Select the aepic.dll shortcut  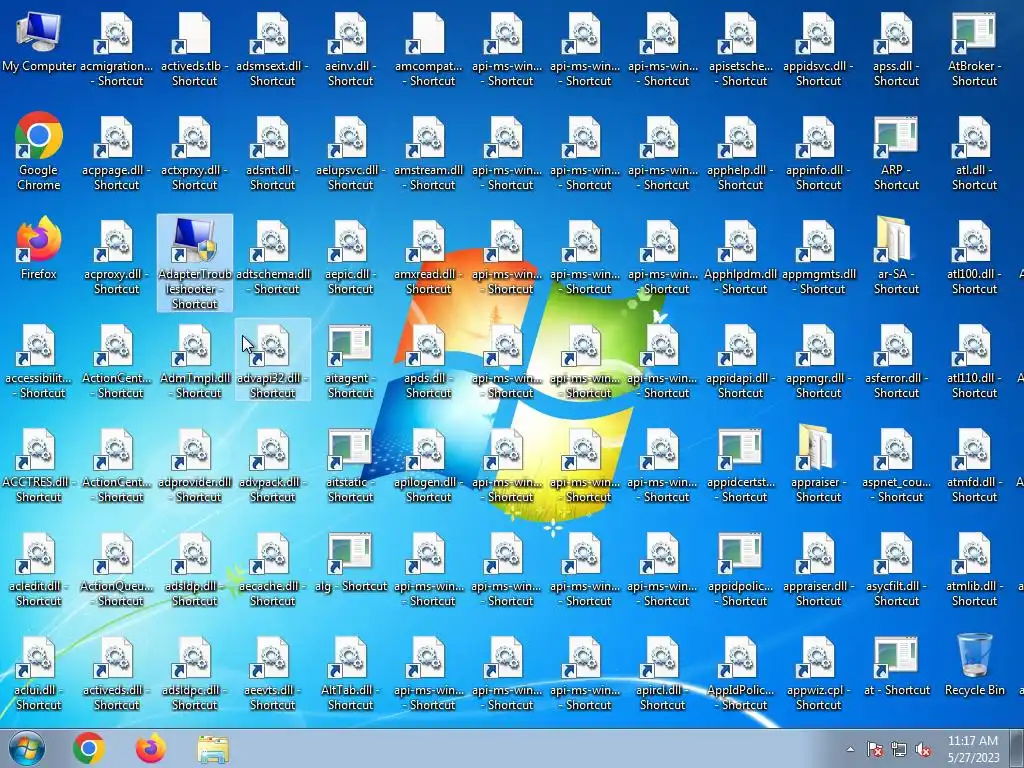pyautogui.click(x=350, y=256)
